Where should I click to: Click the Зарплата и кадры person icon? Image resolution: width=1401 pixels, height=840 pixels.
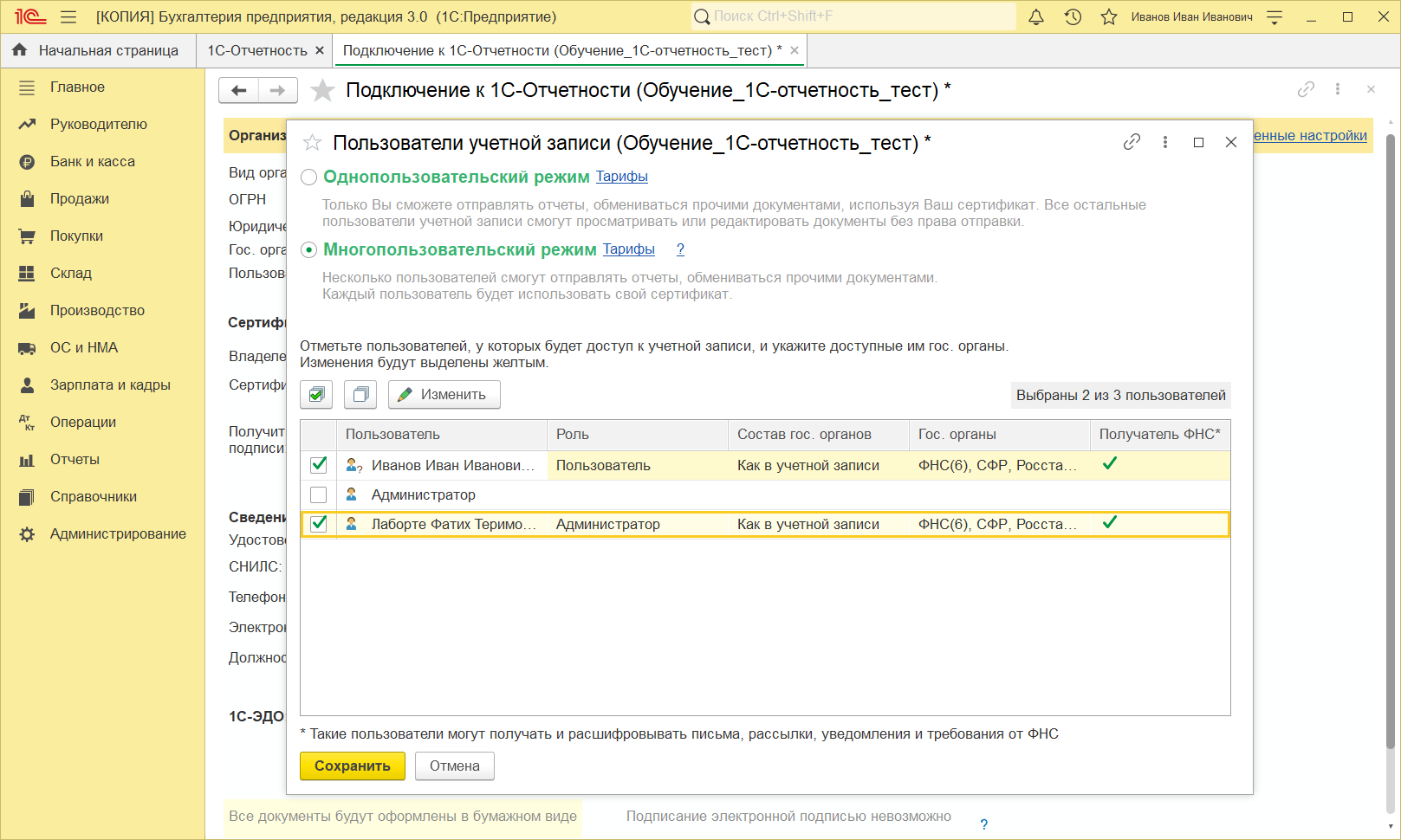click(x=27, y=385)
